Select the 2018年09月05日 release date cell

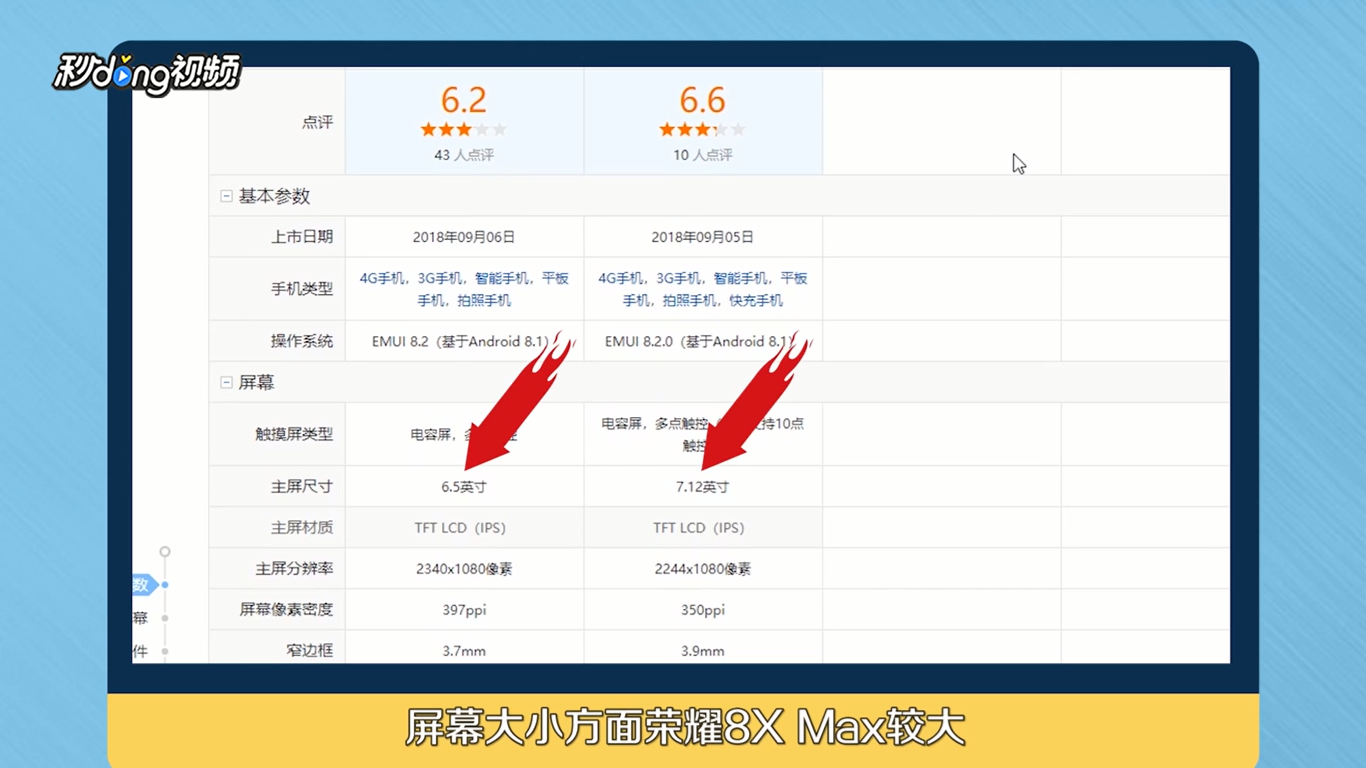coord(702,237)
